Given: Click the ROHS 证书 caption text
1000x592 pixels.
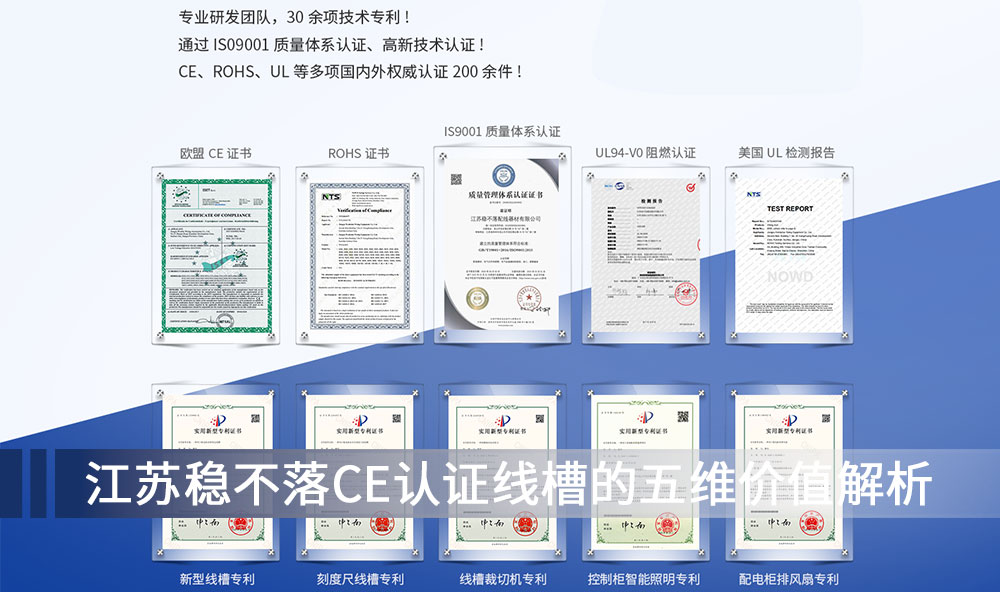Looking at the screenshot, I should tap(358, 153).
